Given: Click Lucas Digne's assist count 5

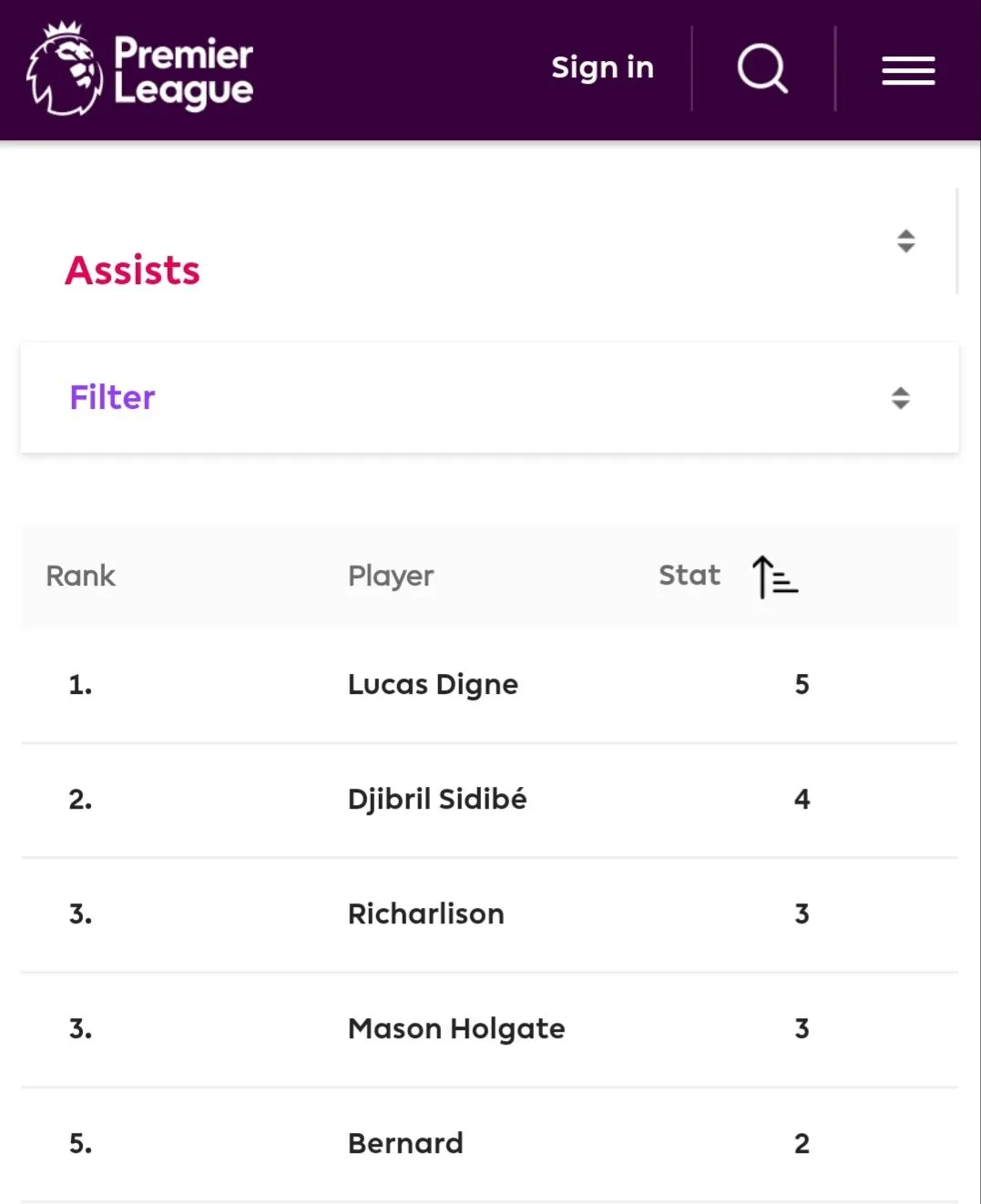Looking at the screenshot, I should (x=802, y=684).
